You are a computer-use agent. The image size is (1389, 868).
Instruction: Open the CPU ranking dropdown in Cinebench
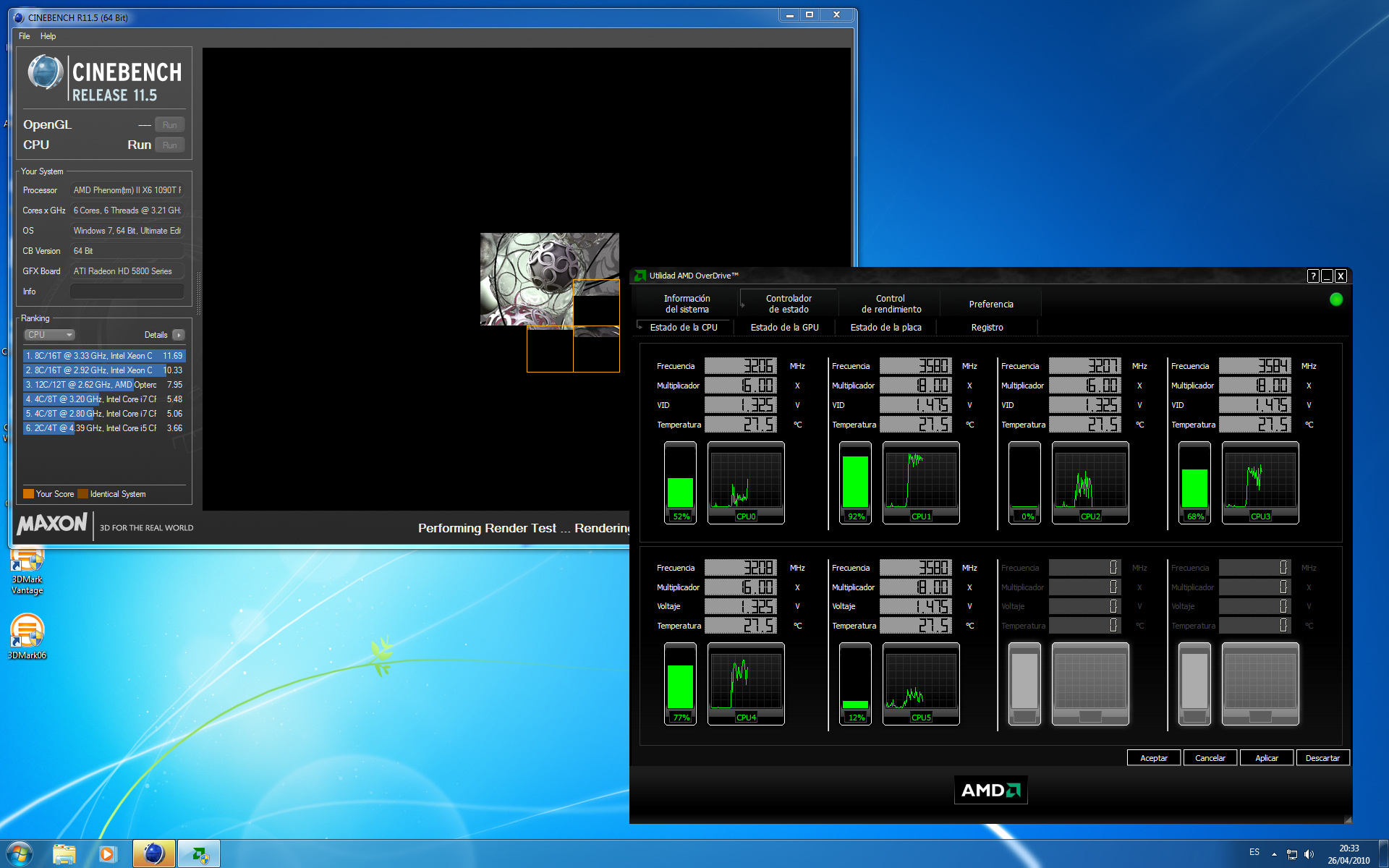pos(50,335)
